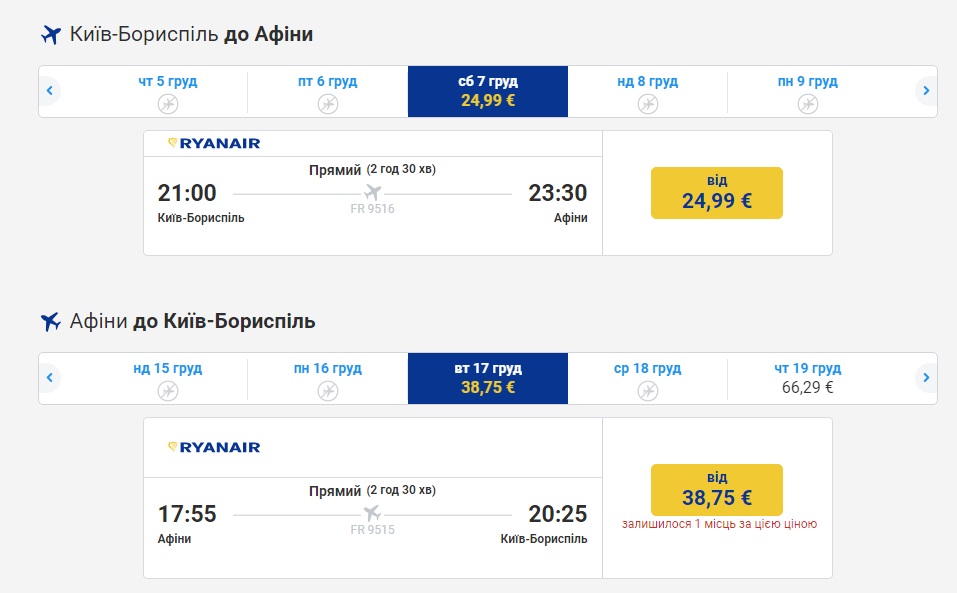
Task: Show later return dates with right arrow
Action: 926,378
